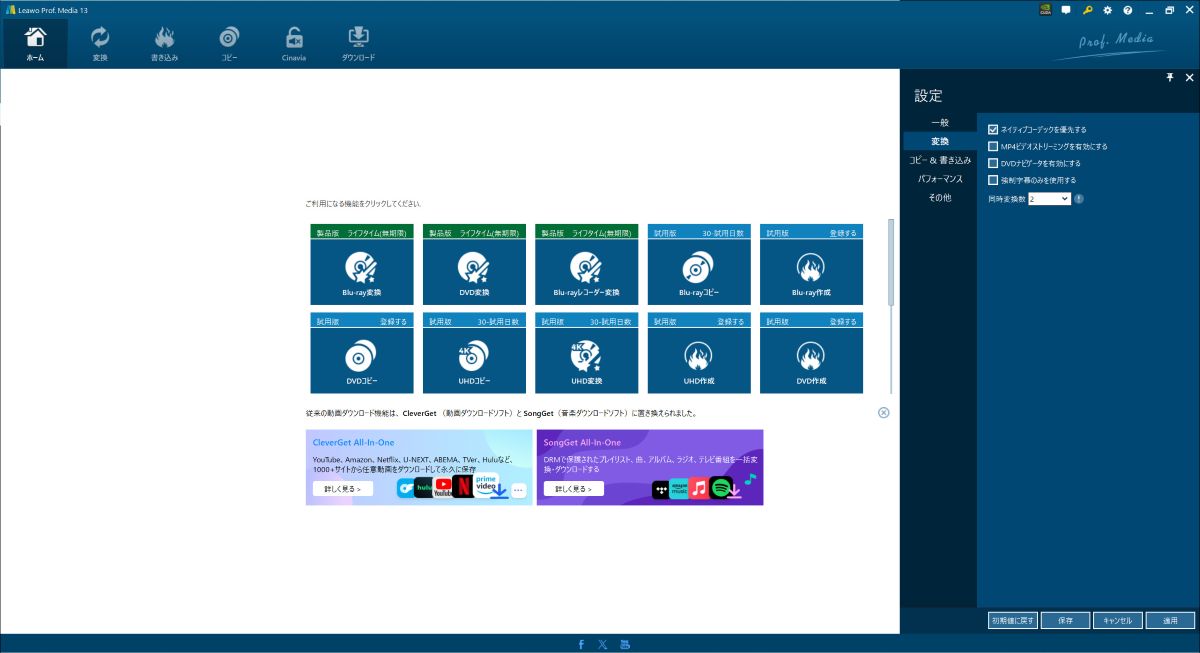Open the Cinavia module
The image size is (1200, 653).
[294, 44]
